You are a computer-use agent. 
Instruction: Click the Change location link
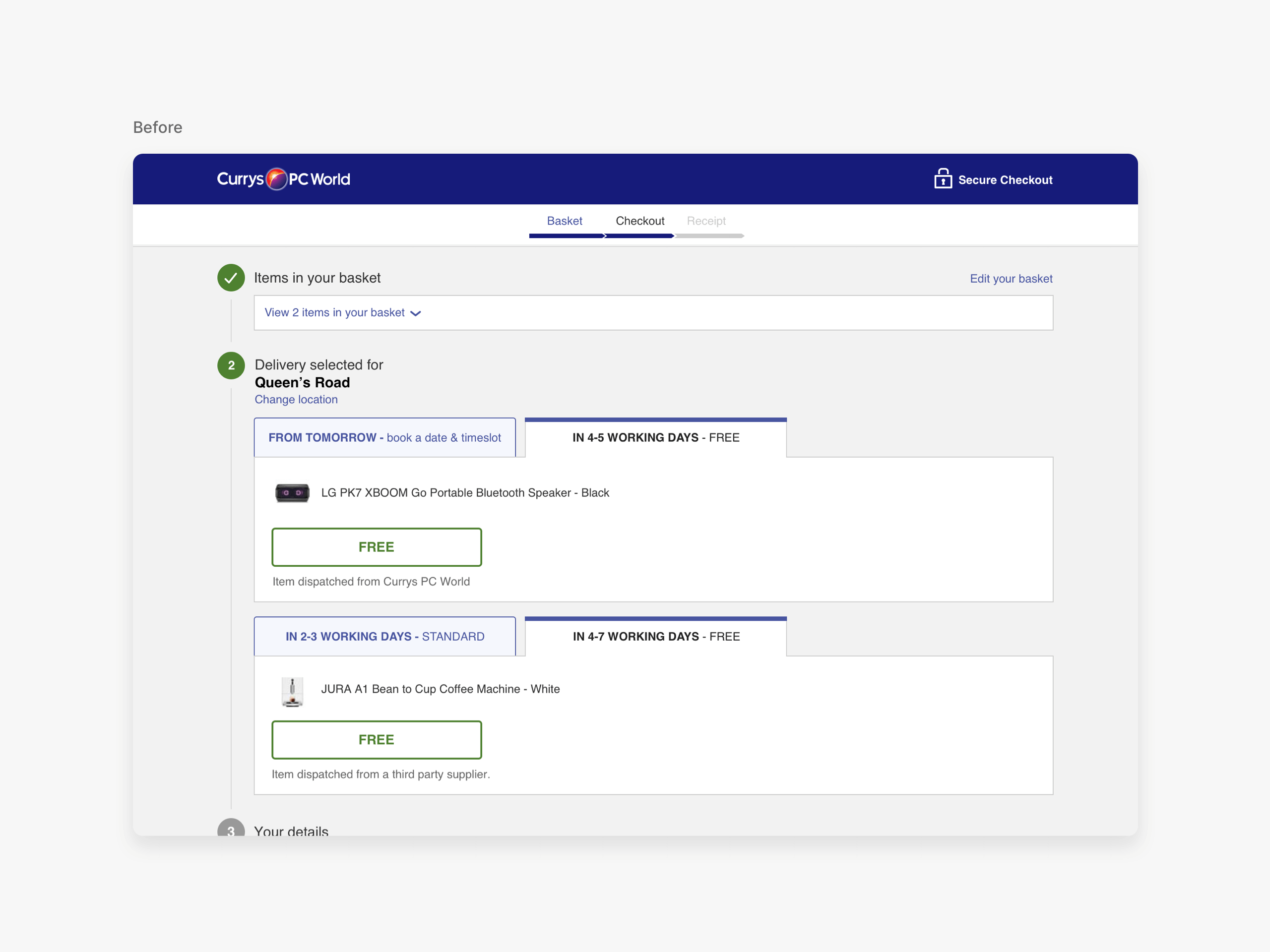296,399
